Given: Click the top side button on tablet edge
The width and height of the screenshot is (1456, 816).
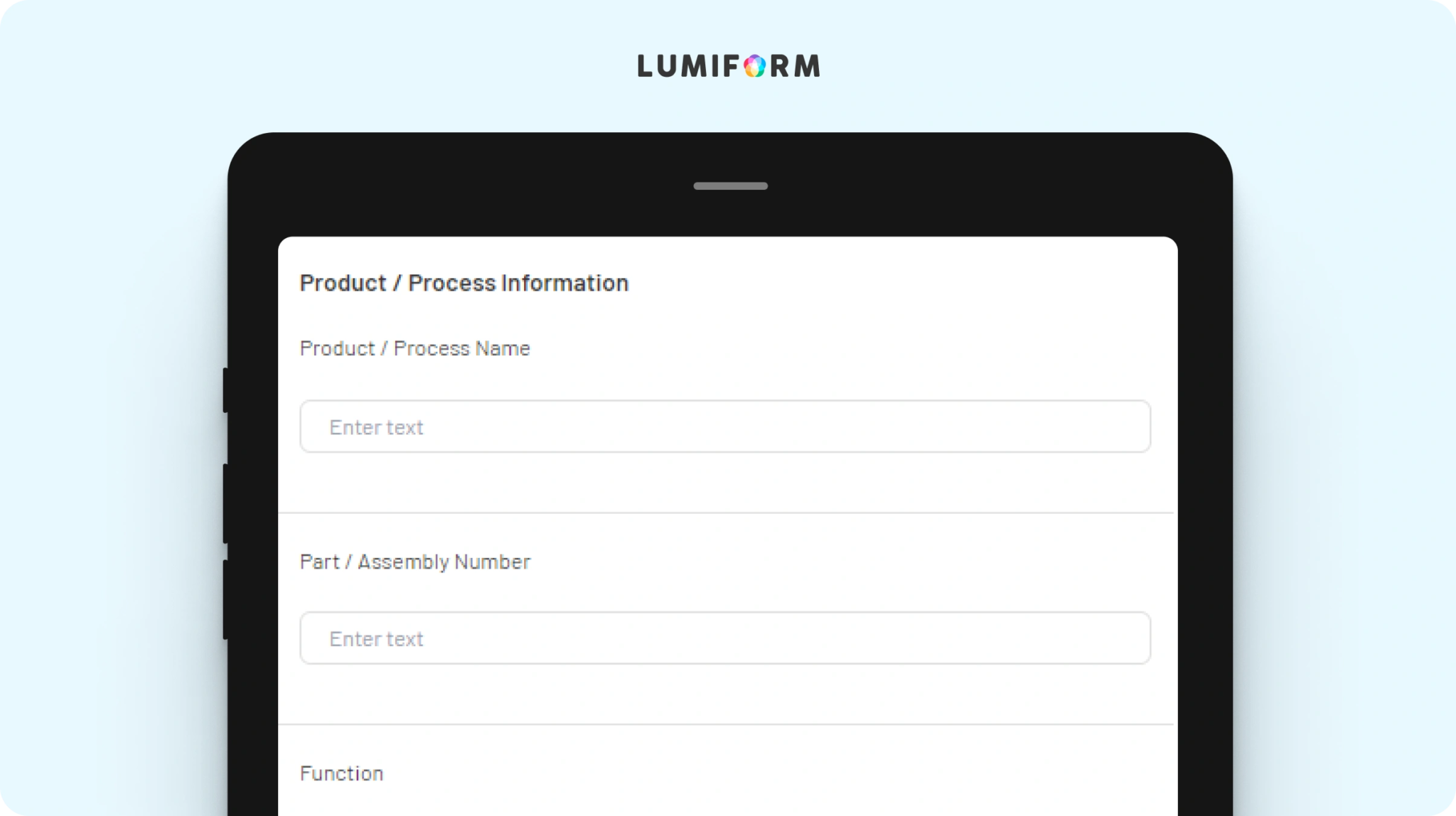Looking at the screenshot, I should [225, 390].
